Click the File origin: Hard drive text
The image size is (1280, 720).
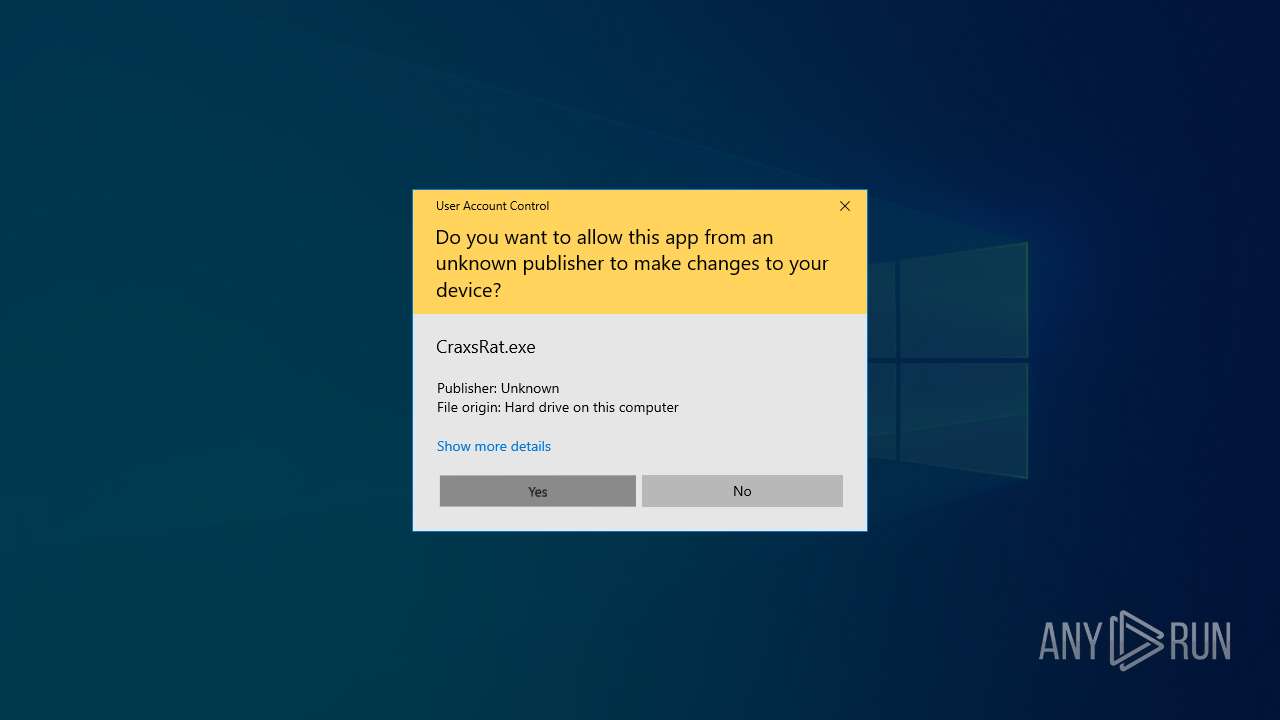coord(558,407)
